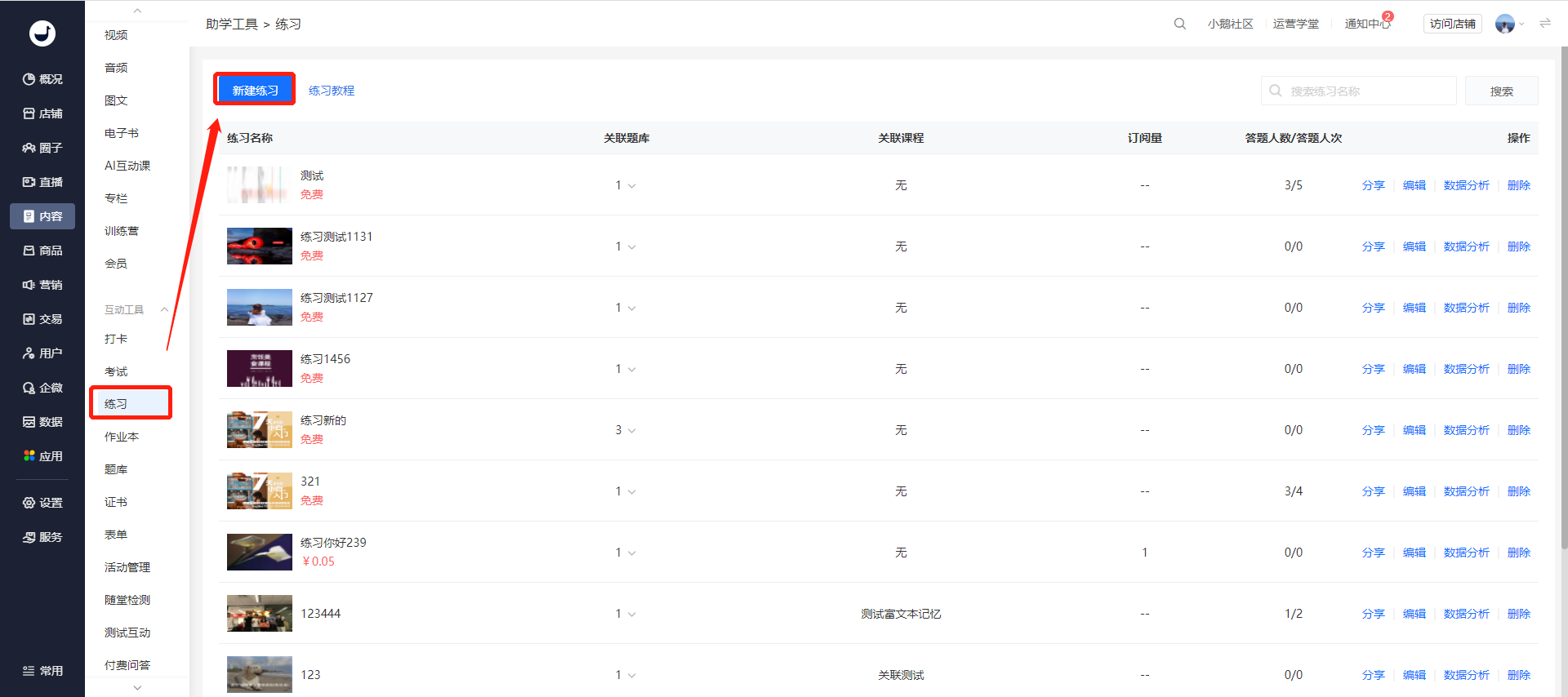1568x697 pixels.
Task: Open the 企微 section
Action: [42, 388]
